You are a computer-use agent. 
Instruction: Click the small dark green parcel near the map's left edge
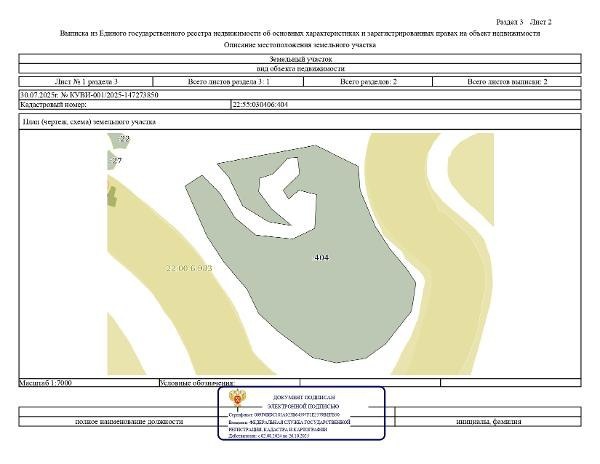point(112,195)
